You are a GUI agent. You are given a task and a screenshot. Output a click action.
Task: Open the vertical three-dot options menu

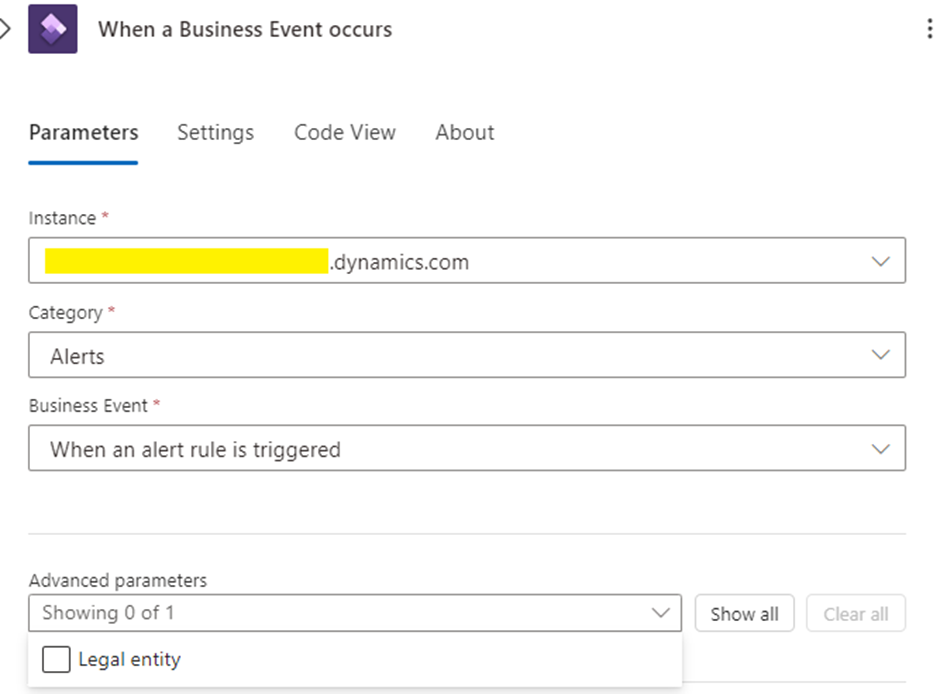coord(929,29)
